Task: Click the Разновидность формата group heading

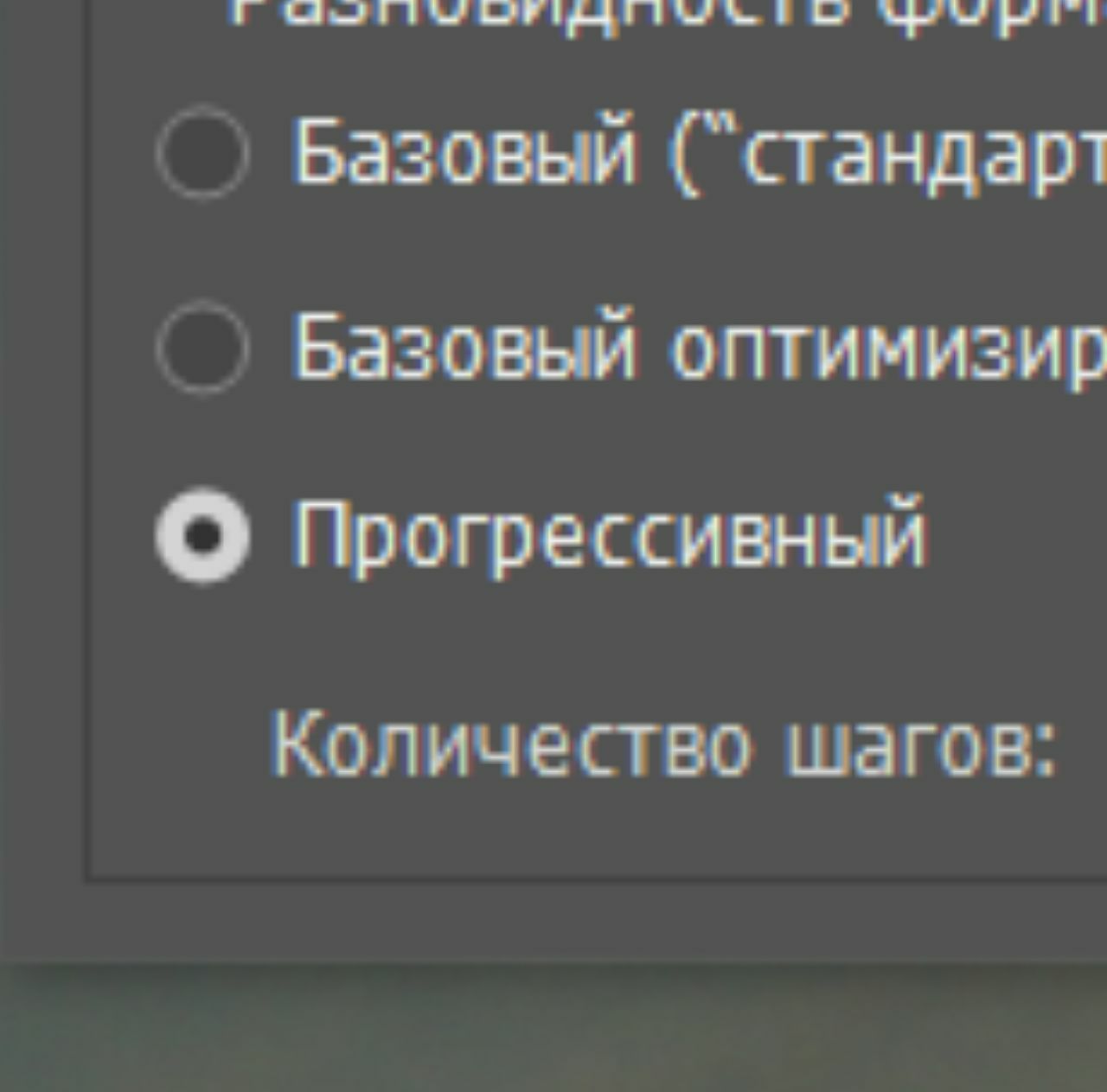Action: pos(666,17)
